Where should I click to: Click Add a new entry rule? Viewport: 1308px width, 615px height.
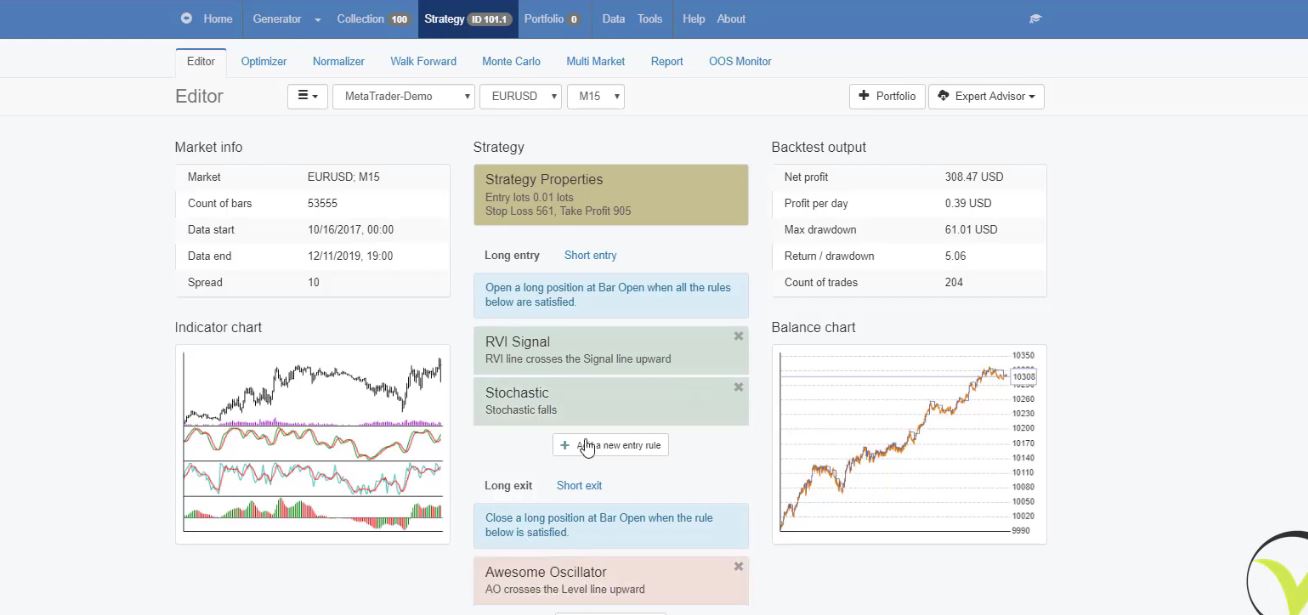tap(610, 444)
